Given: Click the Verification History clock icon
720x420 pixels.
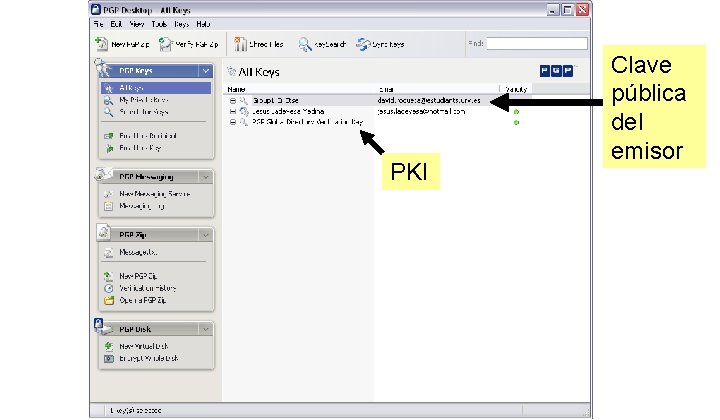Looking at the screenshot, I should (108, 288).
